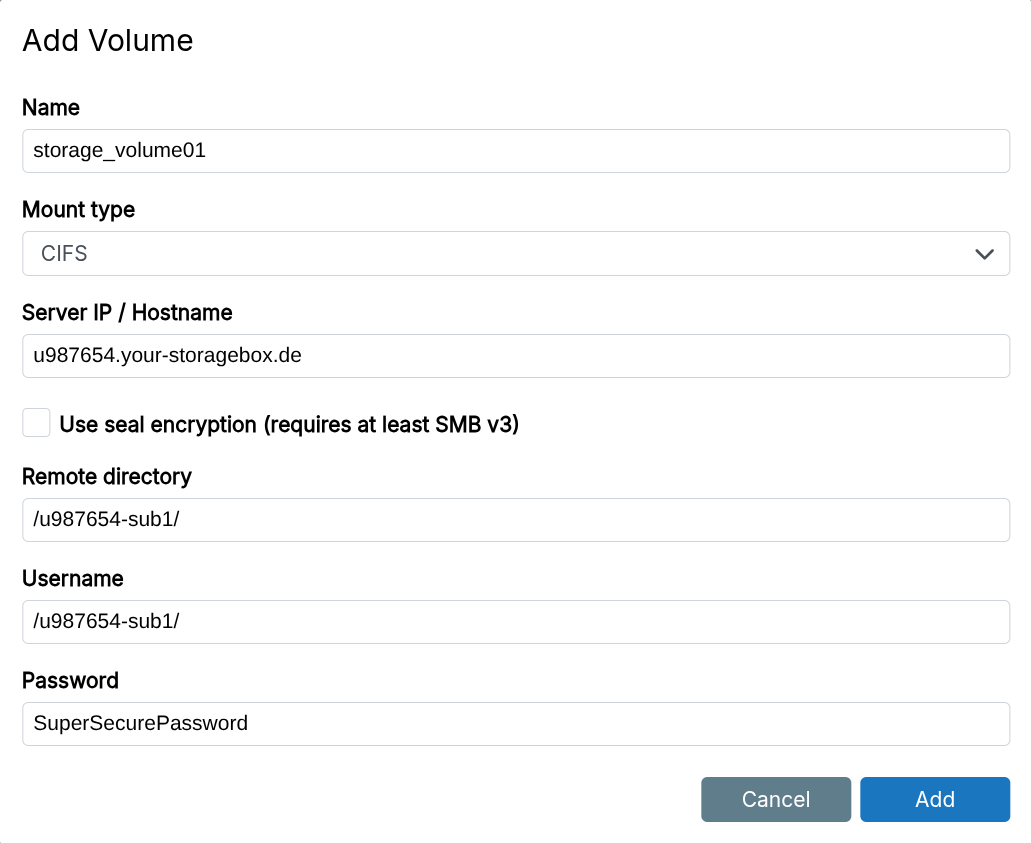1031x843 pixels.
Task: Place cursor in the SuperSecurePassword text
Action: tap(140, 723)
